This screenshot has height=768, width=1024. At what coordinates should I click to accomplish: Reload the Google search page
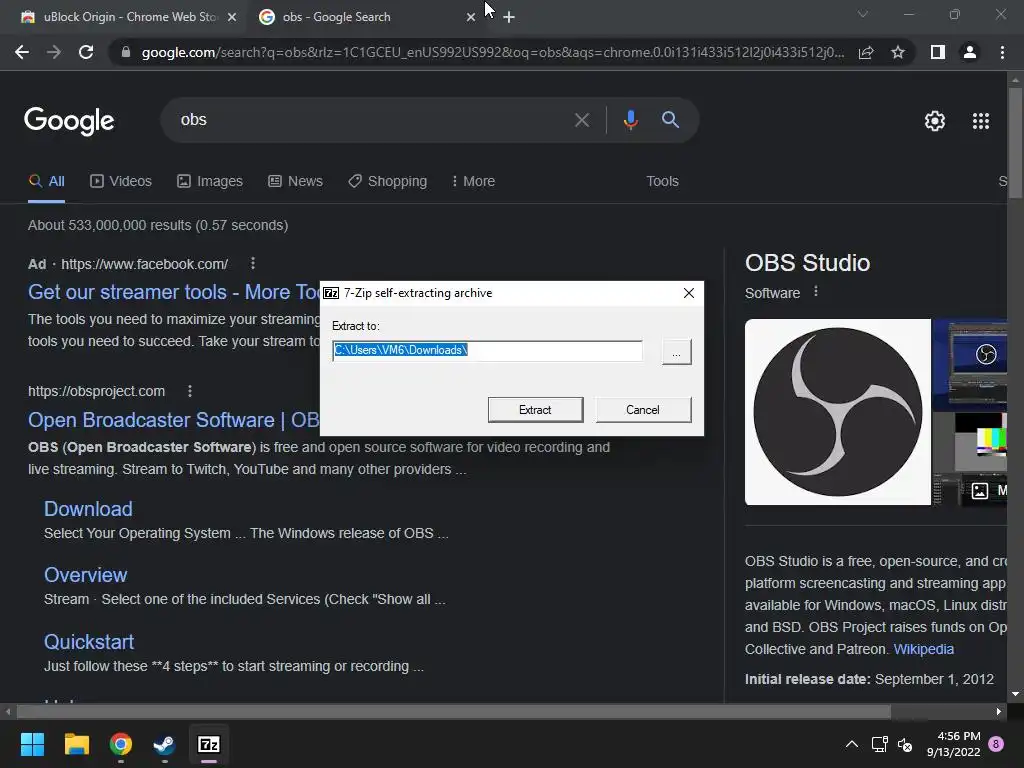click(86, 52)
